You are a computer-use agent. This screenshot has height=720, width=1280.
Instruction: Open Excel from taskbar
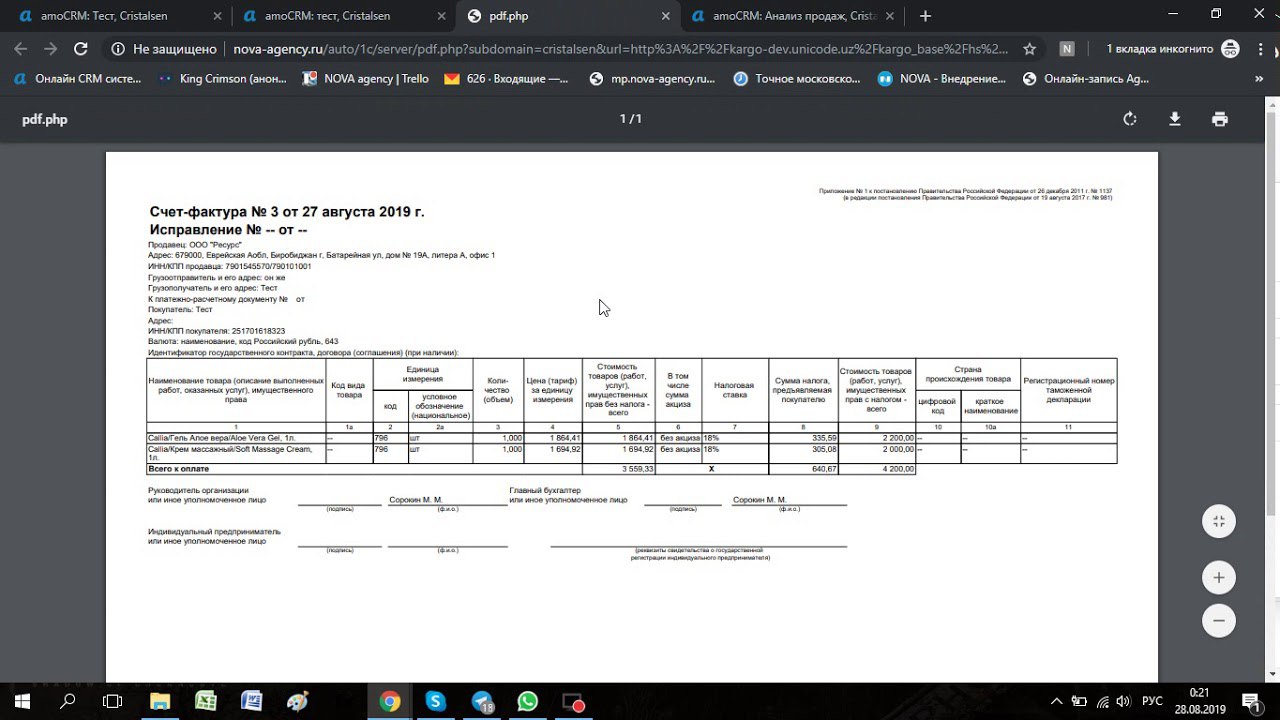(x=206, y=701)
